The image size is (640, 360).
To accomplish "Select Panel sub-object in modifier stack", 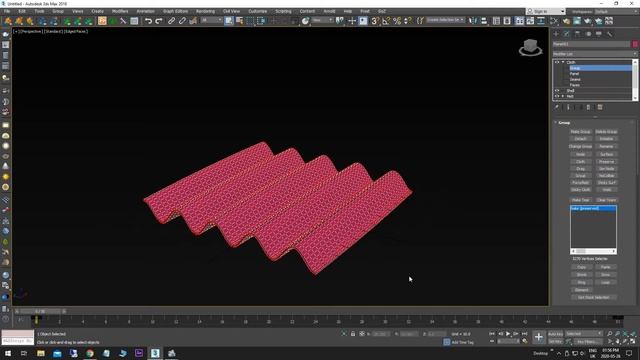I will pyautogui.click(x=574, y=74).
